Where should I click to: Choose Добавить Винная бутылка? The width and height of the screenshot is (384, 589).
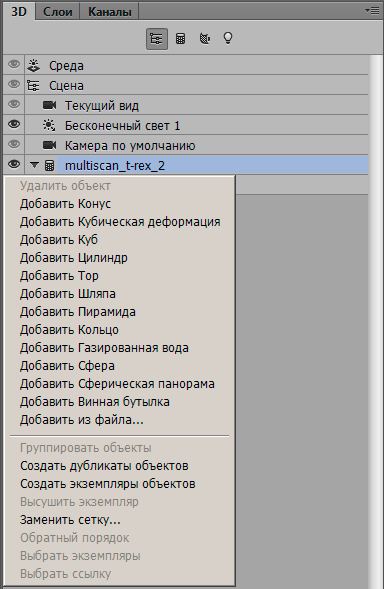click(119, 402)
